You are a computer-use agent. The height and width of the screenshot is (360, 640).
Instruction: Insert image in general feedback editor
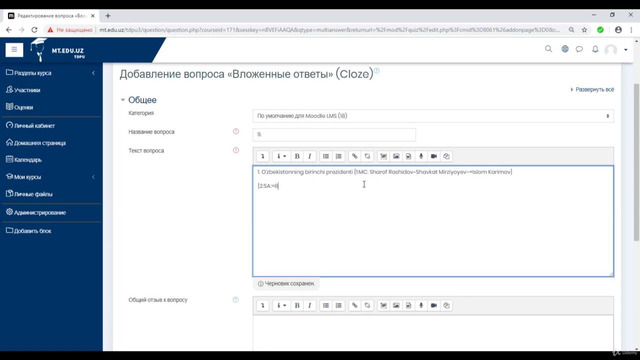pyautogui.click(x=396, y=305)
